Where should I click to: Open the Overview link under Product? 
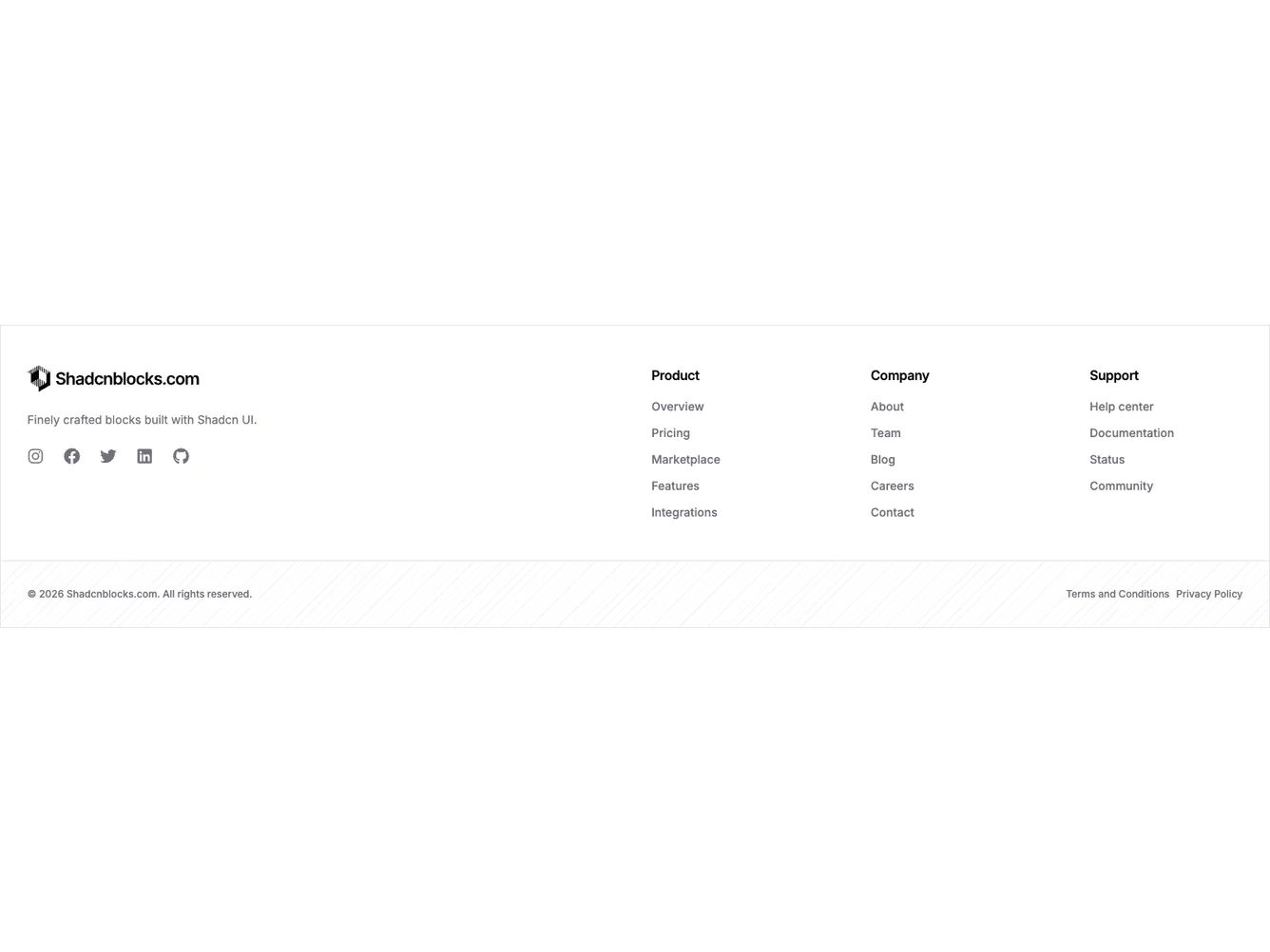[x=678, y=407]
